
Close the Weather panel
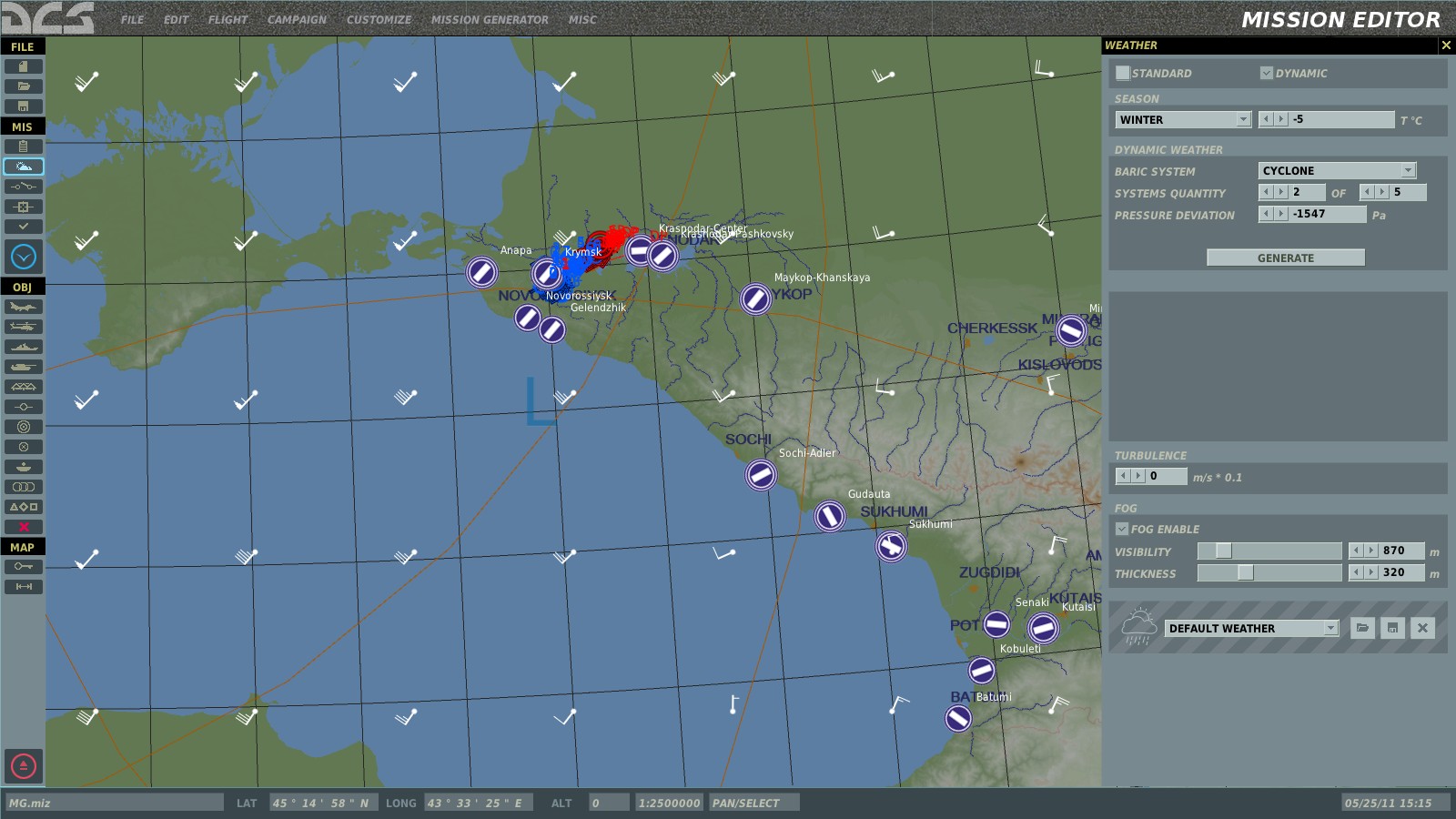(x=1446, y=45)
